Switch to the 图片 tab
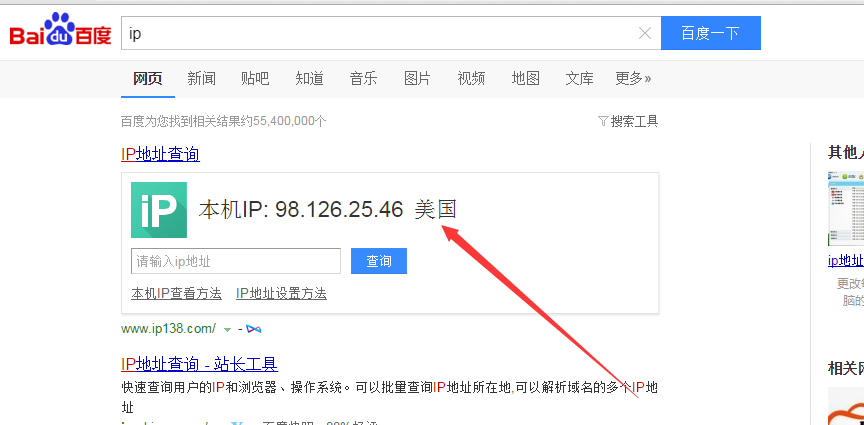The height and width of the screenshot is (425, 864). click(x=417, y=79)
